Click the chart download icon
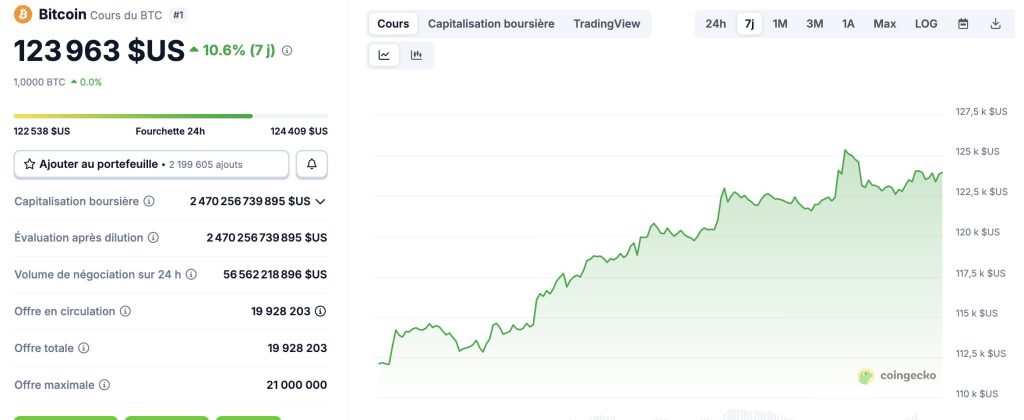 point(995,23)
